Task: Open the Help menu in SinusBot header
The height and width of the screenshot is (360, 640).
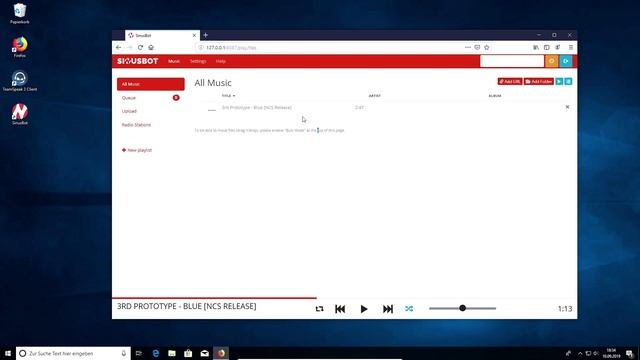Action: [221, 61]
